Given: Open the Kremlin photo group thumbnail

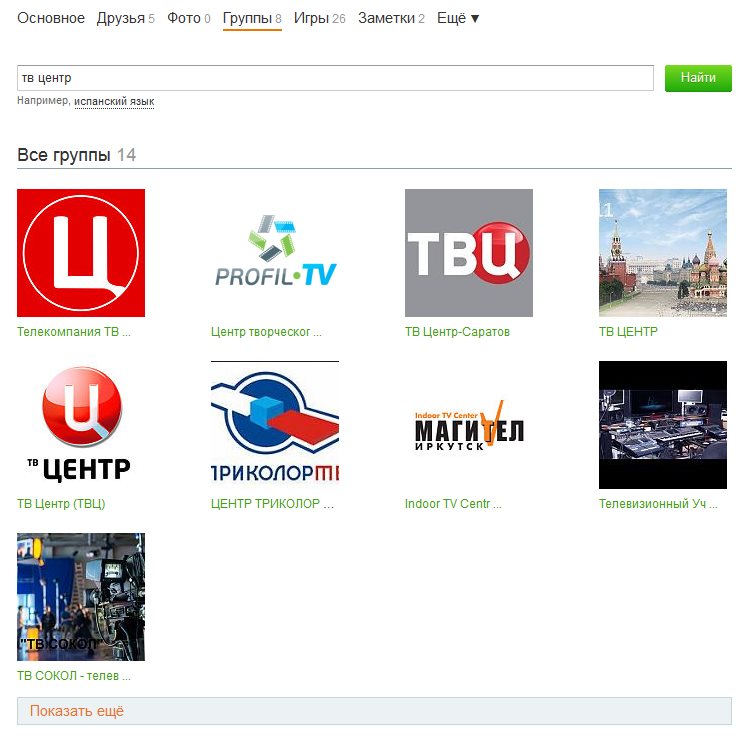Looking at the screenshot, I should click(x=663, y=253).
